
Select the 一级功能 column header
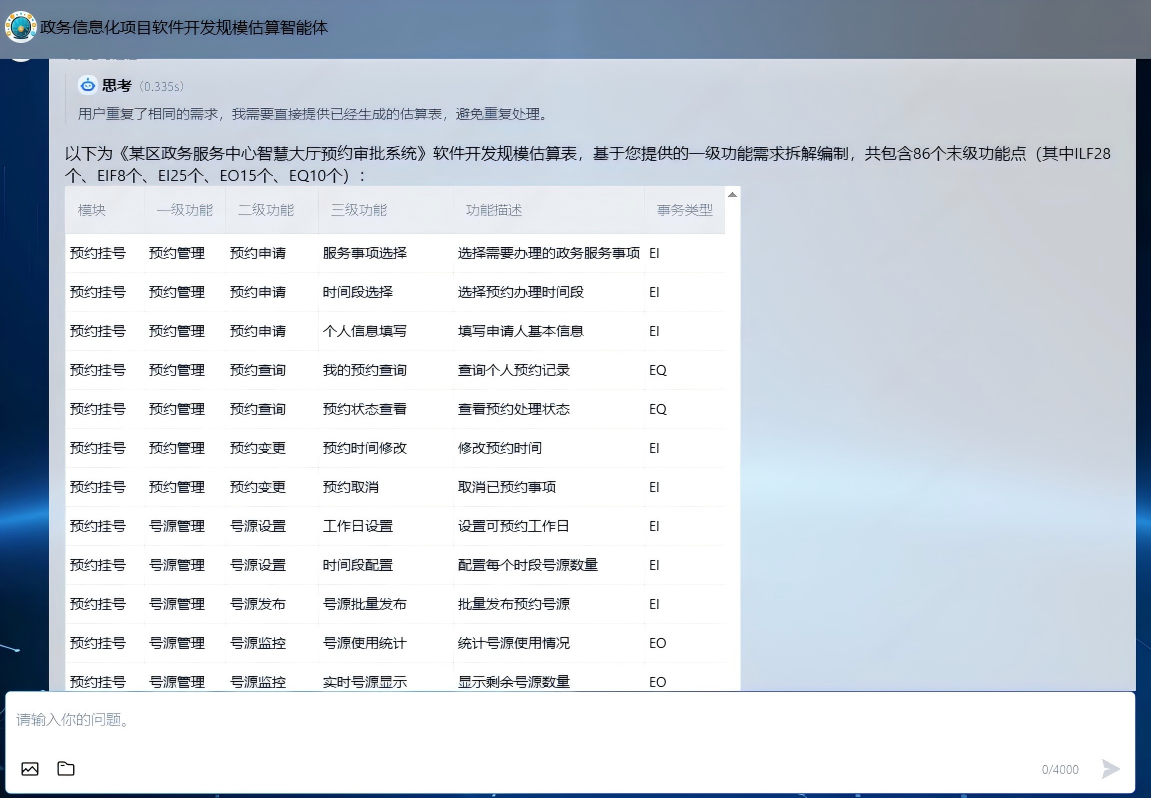pos(185,210)
